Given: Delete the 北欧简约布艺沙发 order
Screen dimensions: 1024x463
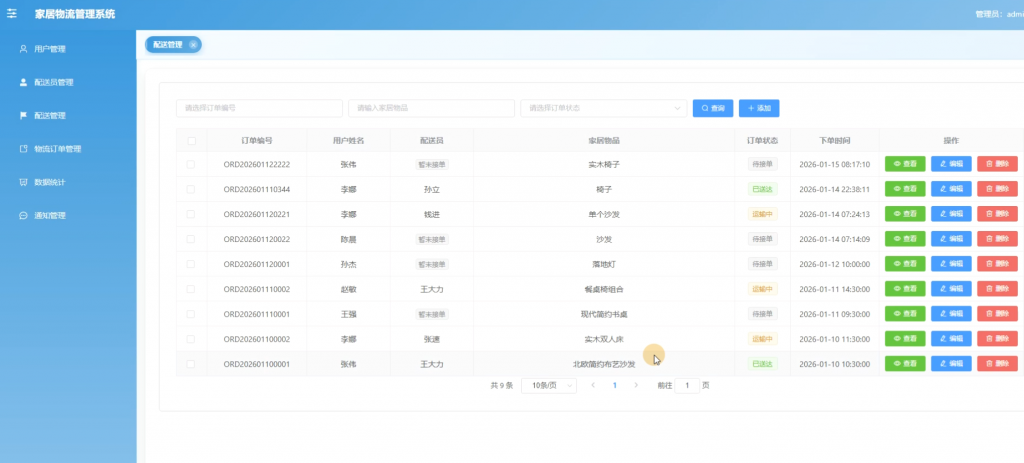Looking at the screenshot, I should coord(997,363).
